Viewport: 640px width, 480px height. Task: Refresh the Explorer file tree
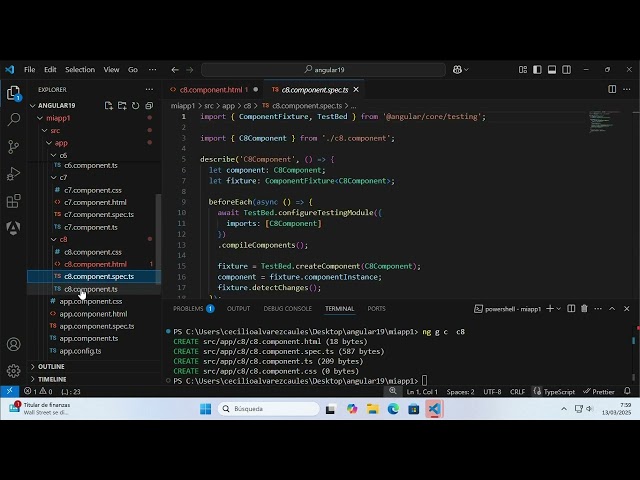coord(136,106)
